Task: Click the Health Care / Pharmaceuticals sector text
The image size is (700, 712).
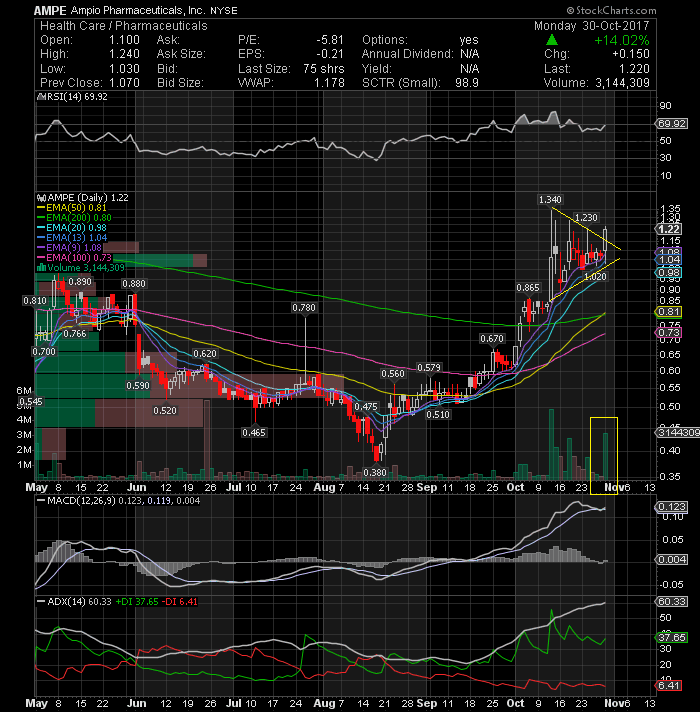Action: point(124,25)
